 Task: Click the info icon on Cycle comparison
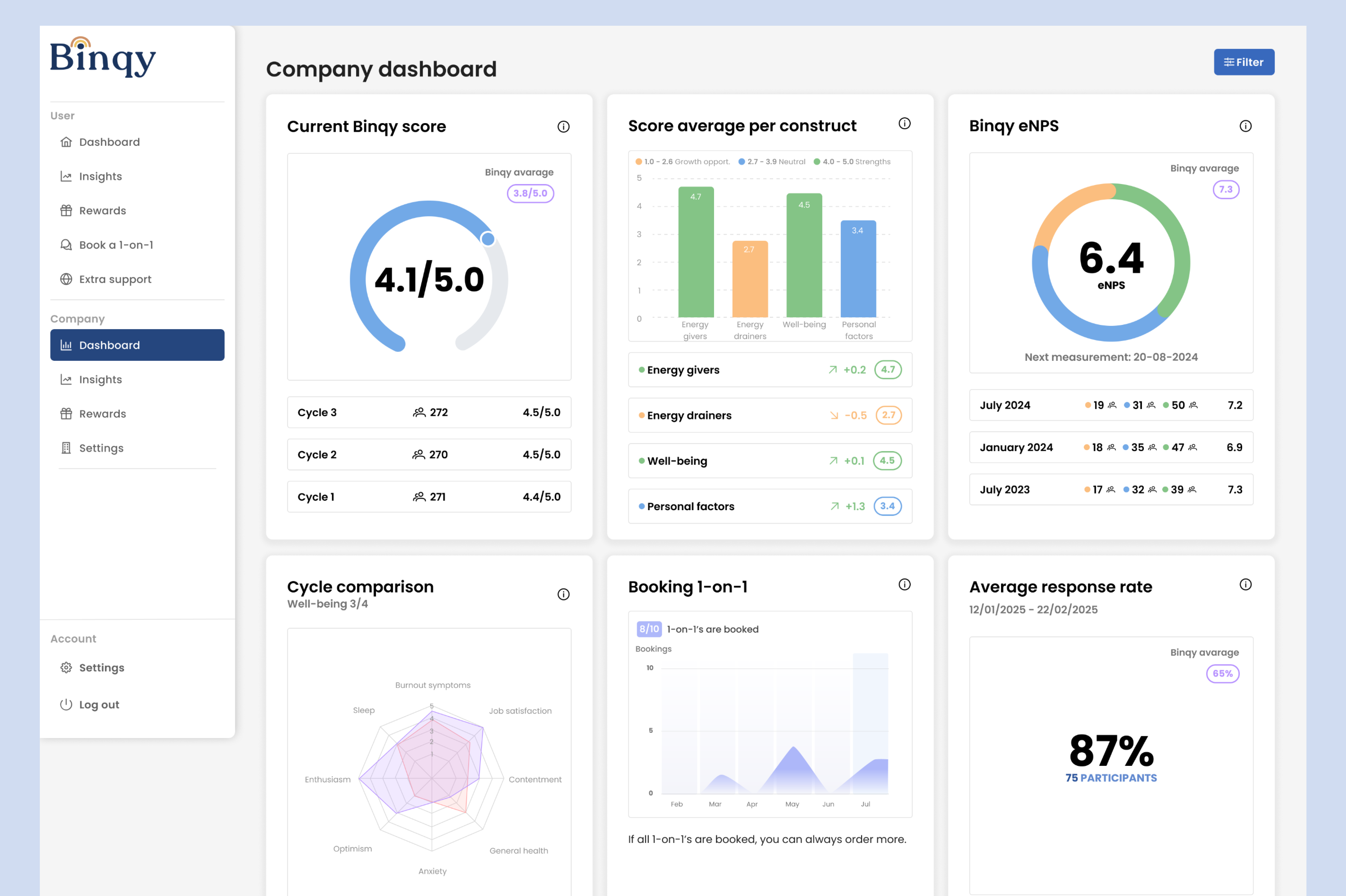564,594
